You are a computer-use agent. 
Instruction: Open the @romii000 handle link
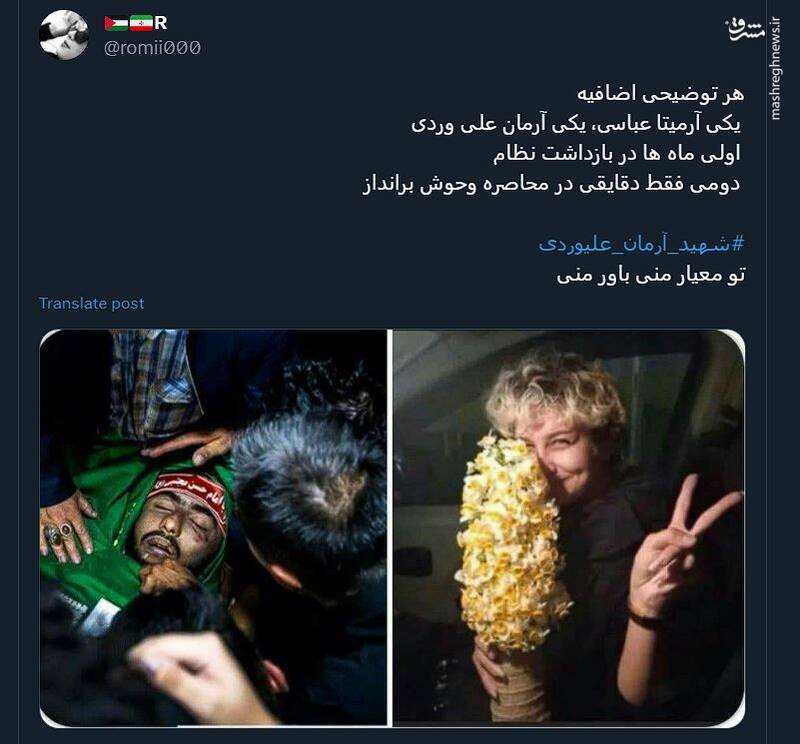coord(152,48)
